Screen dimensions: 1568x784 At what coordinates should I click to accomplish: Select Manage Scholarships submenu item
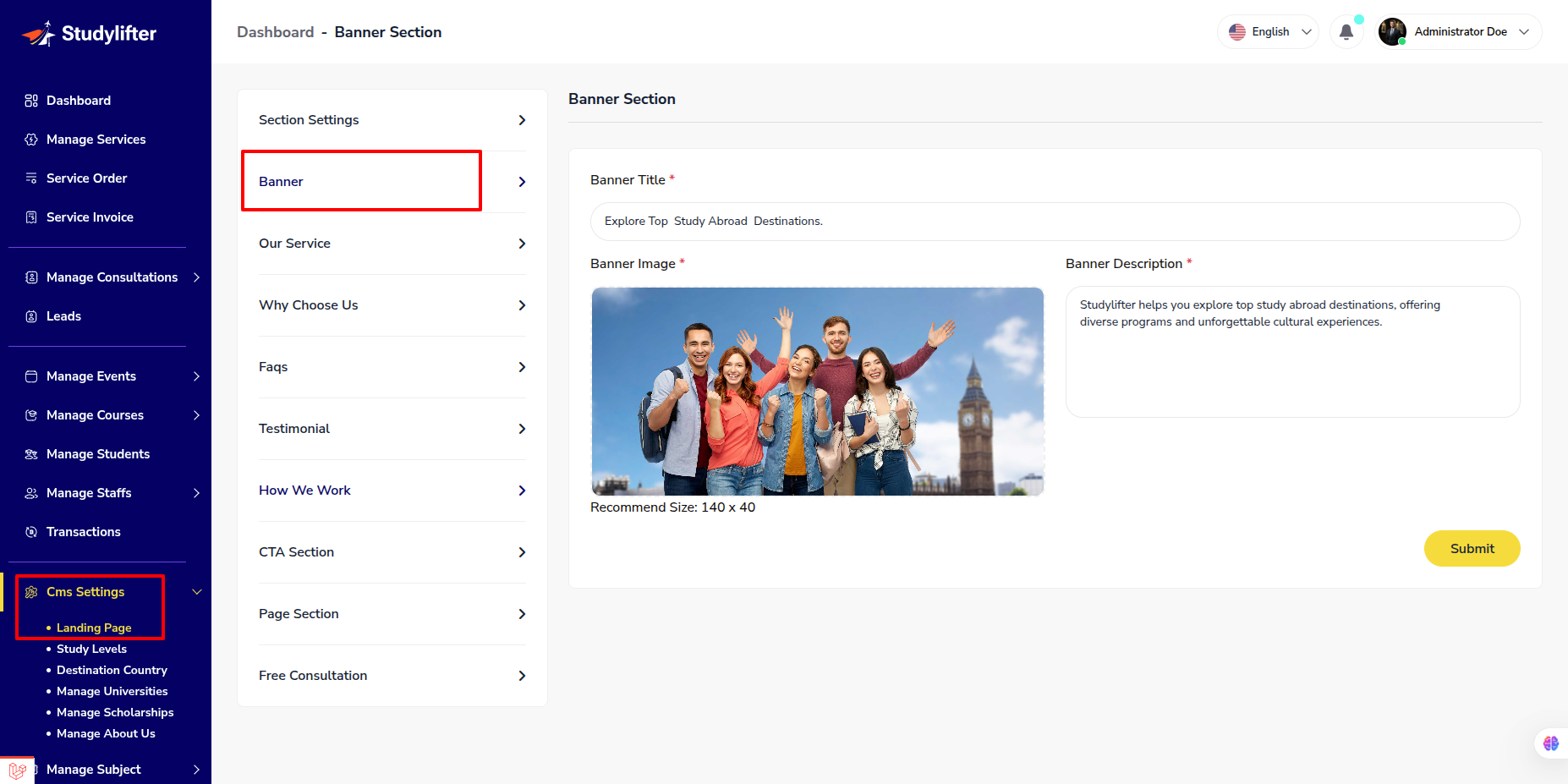point(115,712)
